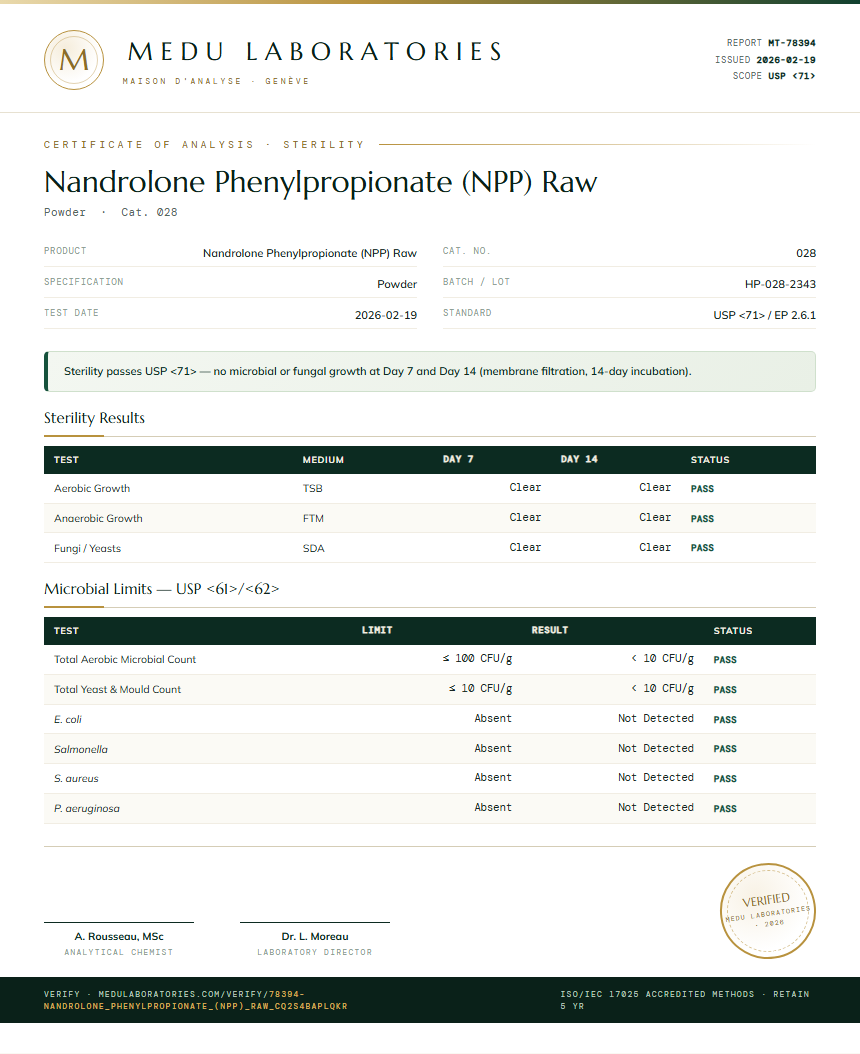Select the batch number HP-028-2343
This screenshot has width=860, height=1054.
coord(780,284)
